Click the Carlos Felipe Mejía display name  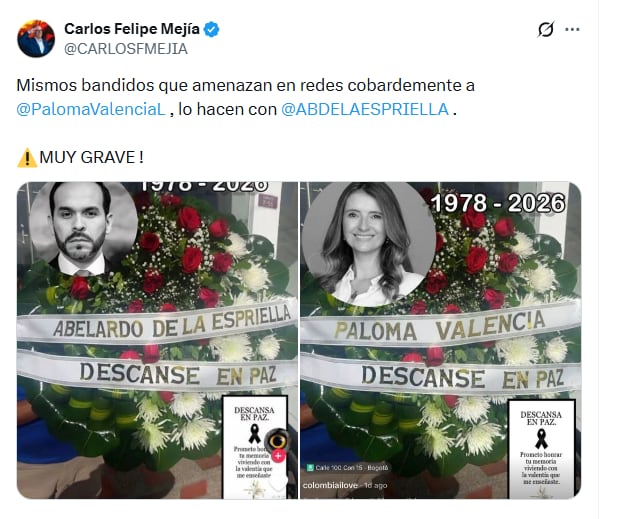(x=132, y=29)
